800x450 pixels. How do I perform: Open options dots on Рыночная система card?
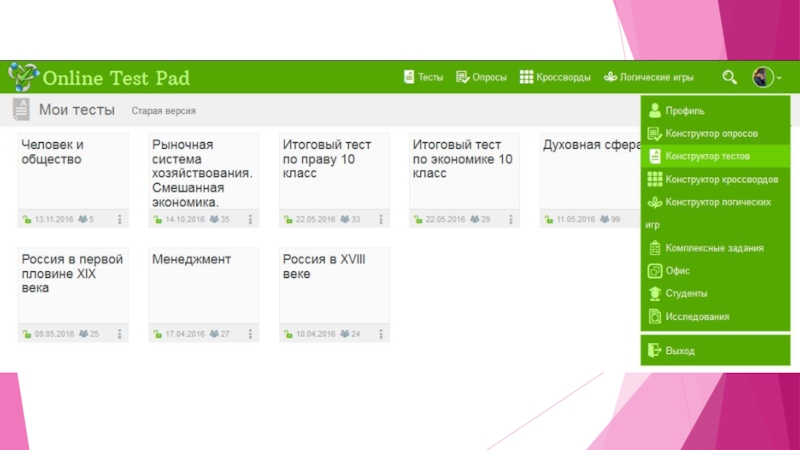(x=251, y=219)
